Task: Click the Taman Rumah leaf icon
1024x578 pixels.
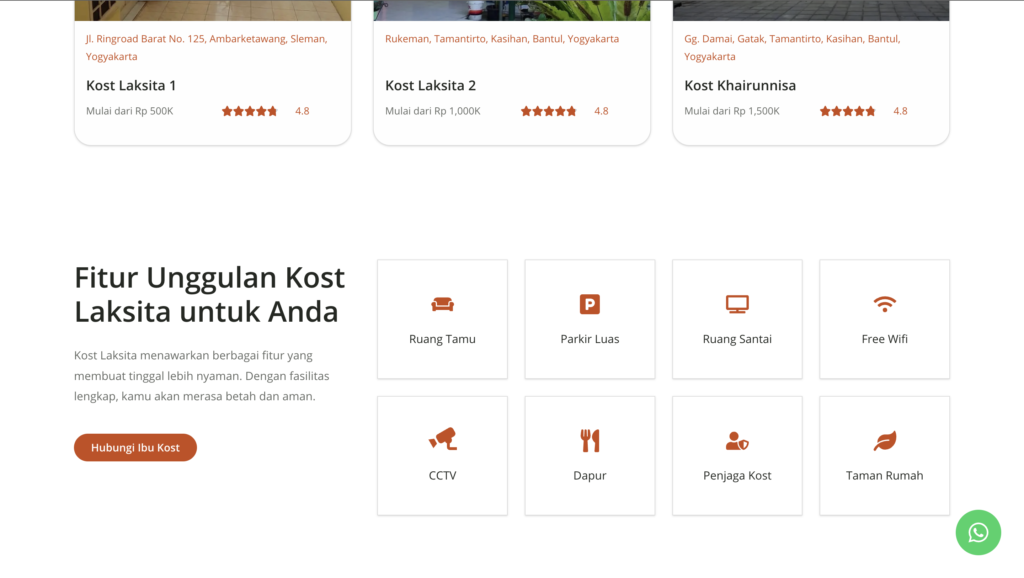Action: 884,440
